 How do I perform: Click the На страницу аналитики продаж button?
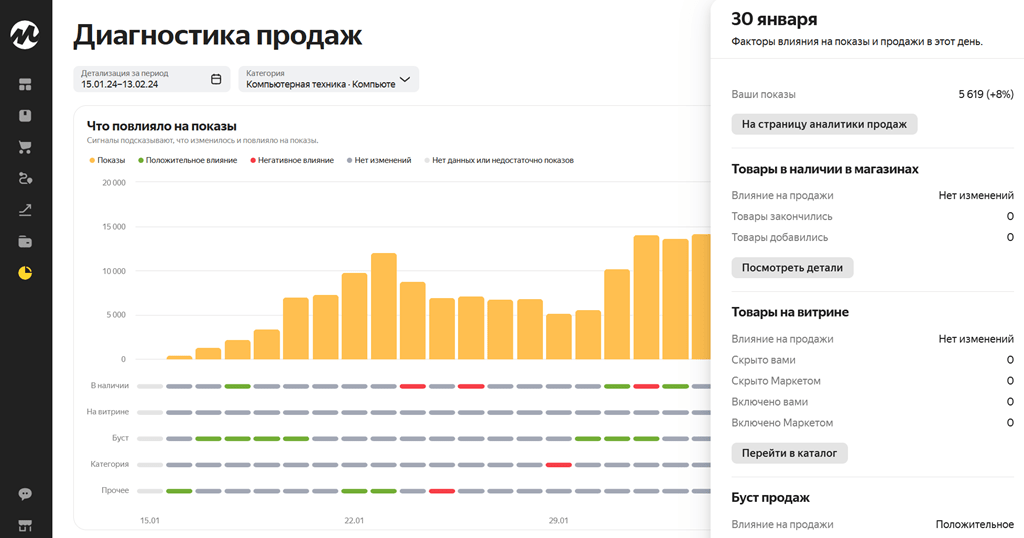pyautogui.click(x=824, y=124)
